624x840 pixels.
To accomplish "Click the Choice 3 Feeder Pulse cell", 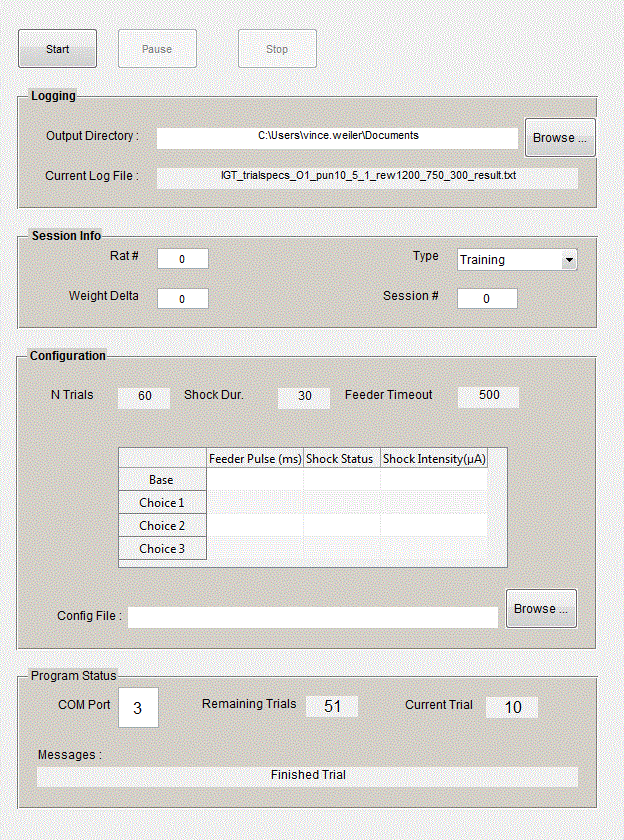I will [x=255, y=549].
